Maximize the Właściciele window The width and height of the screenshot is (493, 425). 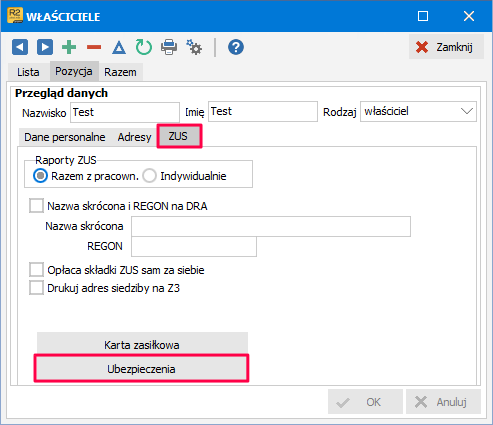click(423, 16)
